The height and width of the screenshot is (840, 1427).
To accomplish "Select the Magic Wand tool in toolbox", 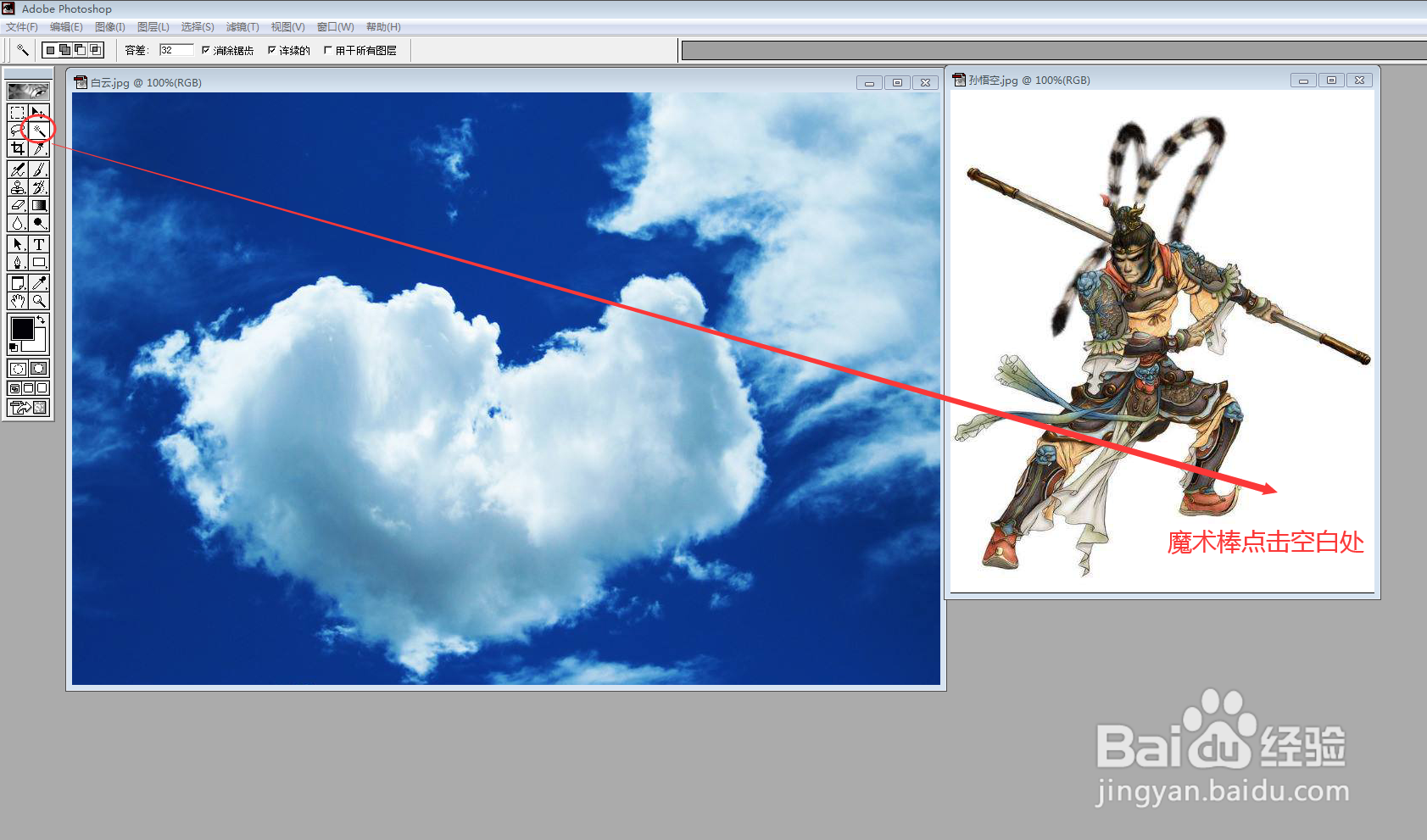I will pyautogui.click(x=39, y=131).
